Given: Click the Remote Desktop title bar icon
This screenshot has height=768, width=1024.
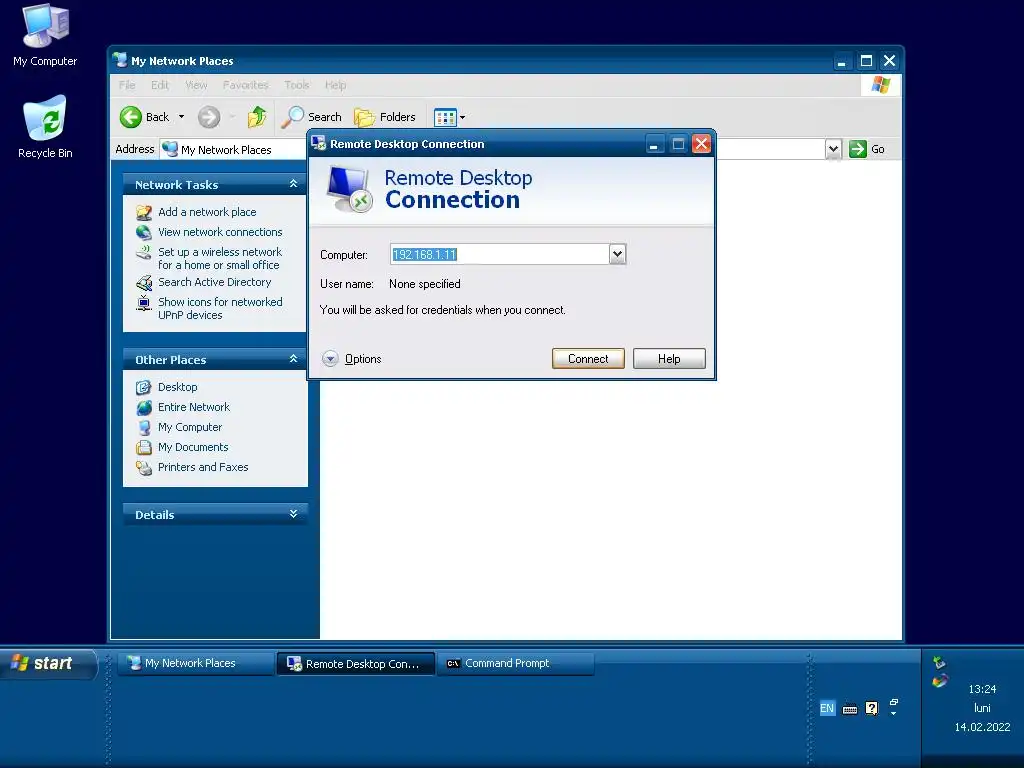Looking at the screenshot, I should (x=319, y=143).
